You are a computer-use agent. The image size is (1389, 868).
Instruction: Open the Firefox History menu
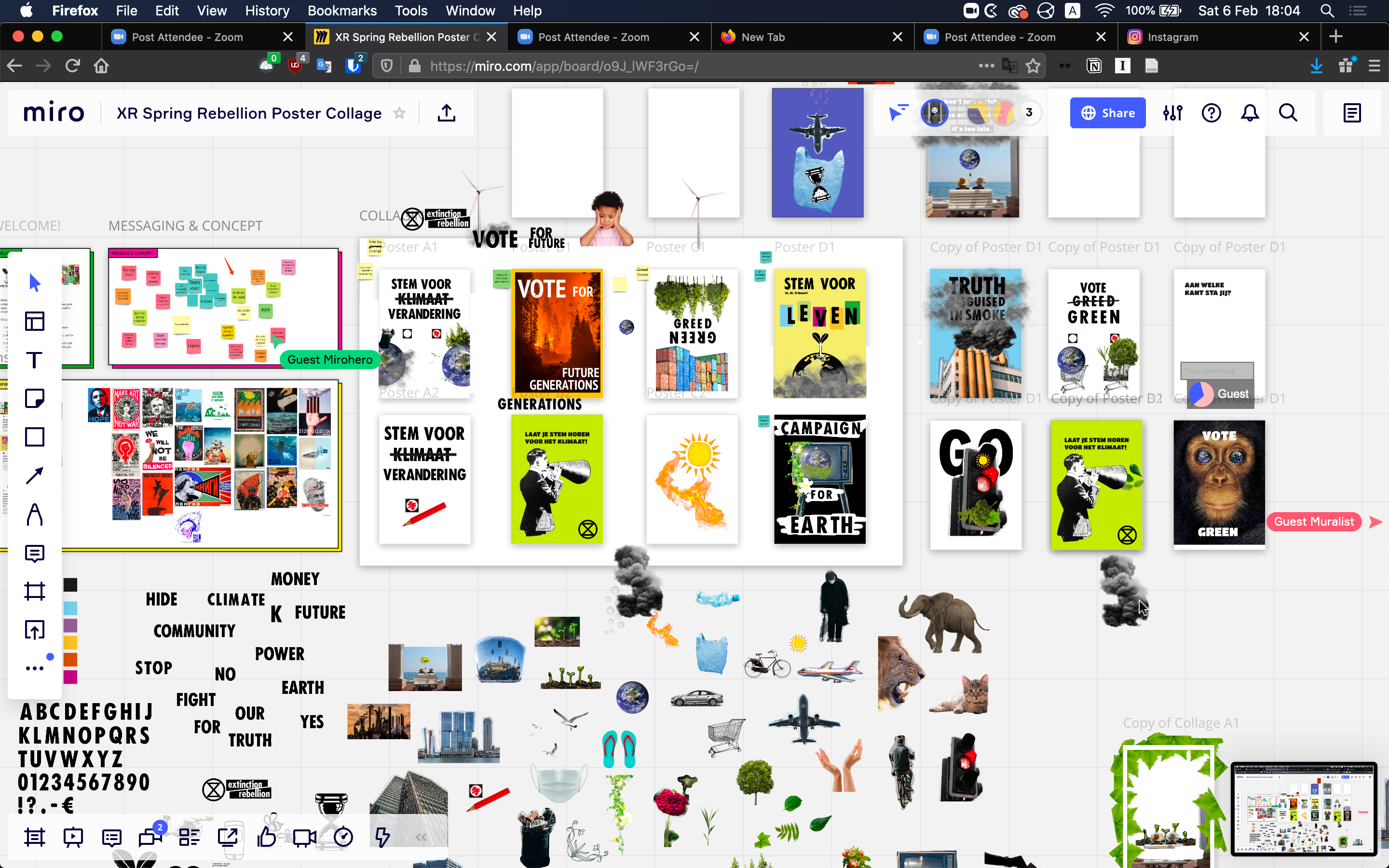point(267,10)
